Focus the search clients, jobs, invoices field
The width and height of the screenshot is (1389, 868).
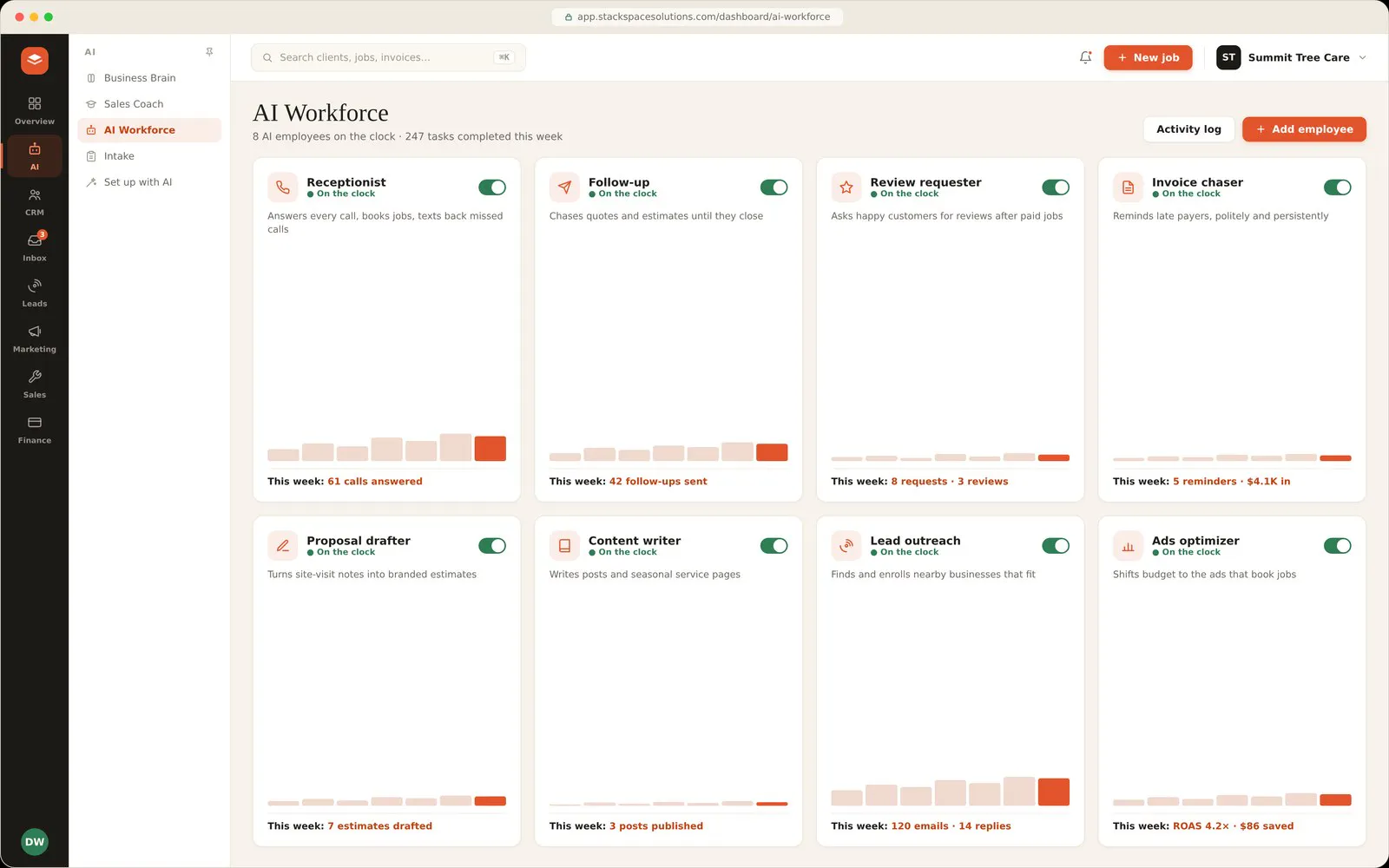pos(388,57)
